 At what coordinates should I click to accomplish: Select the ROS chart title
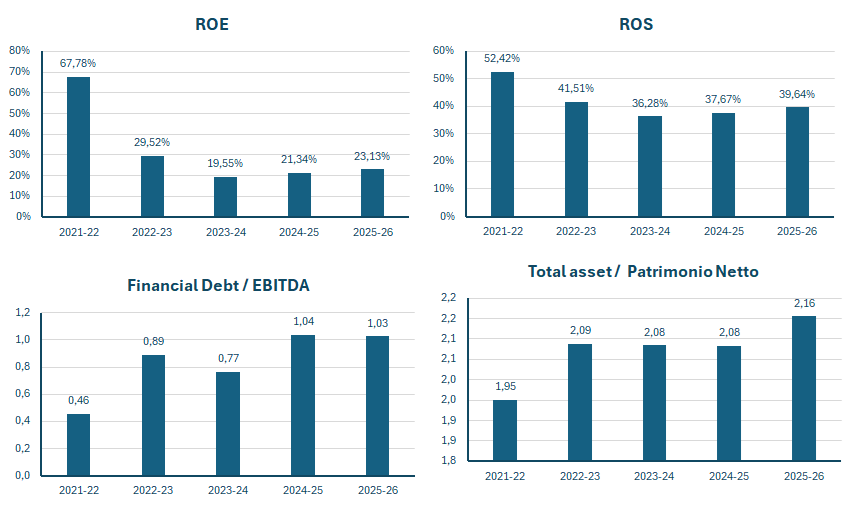click(636, 25)
